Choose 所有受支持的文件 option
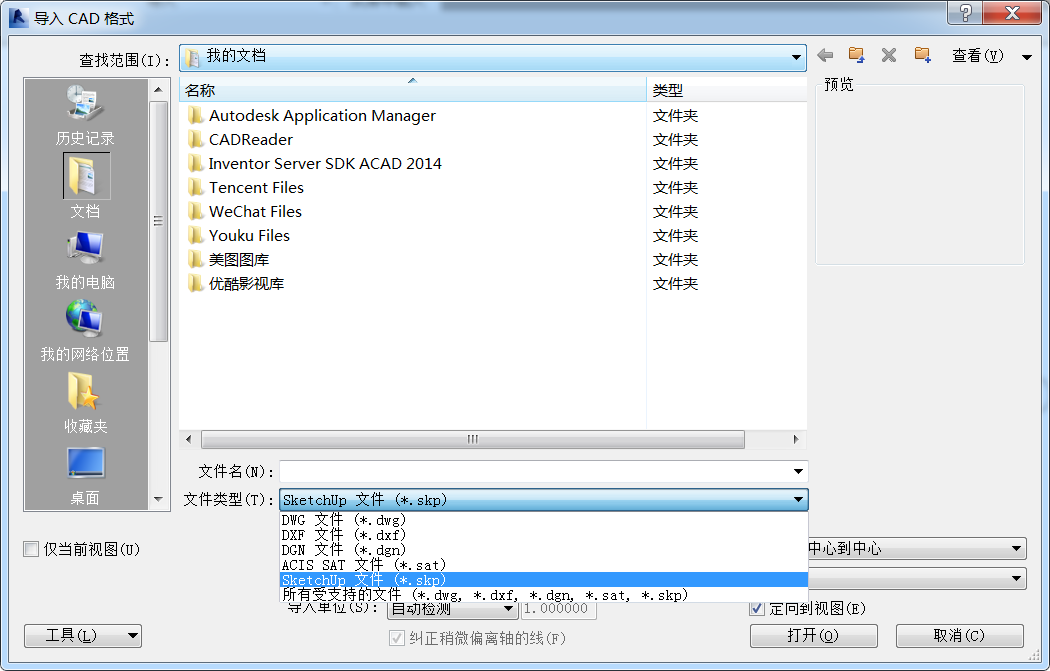 point(544,595)
